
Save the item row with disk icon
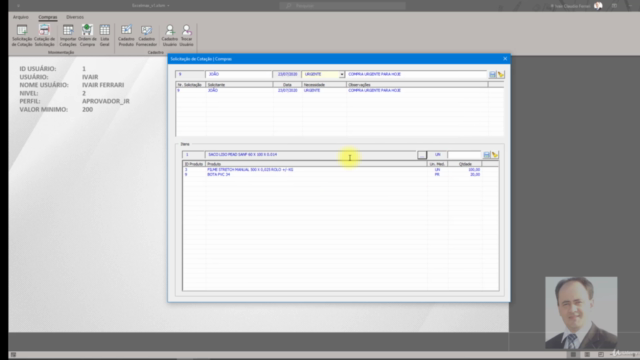[x=487, y=155]
